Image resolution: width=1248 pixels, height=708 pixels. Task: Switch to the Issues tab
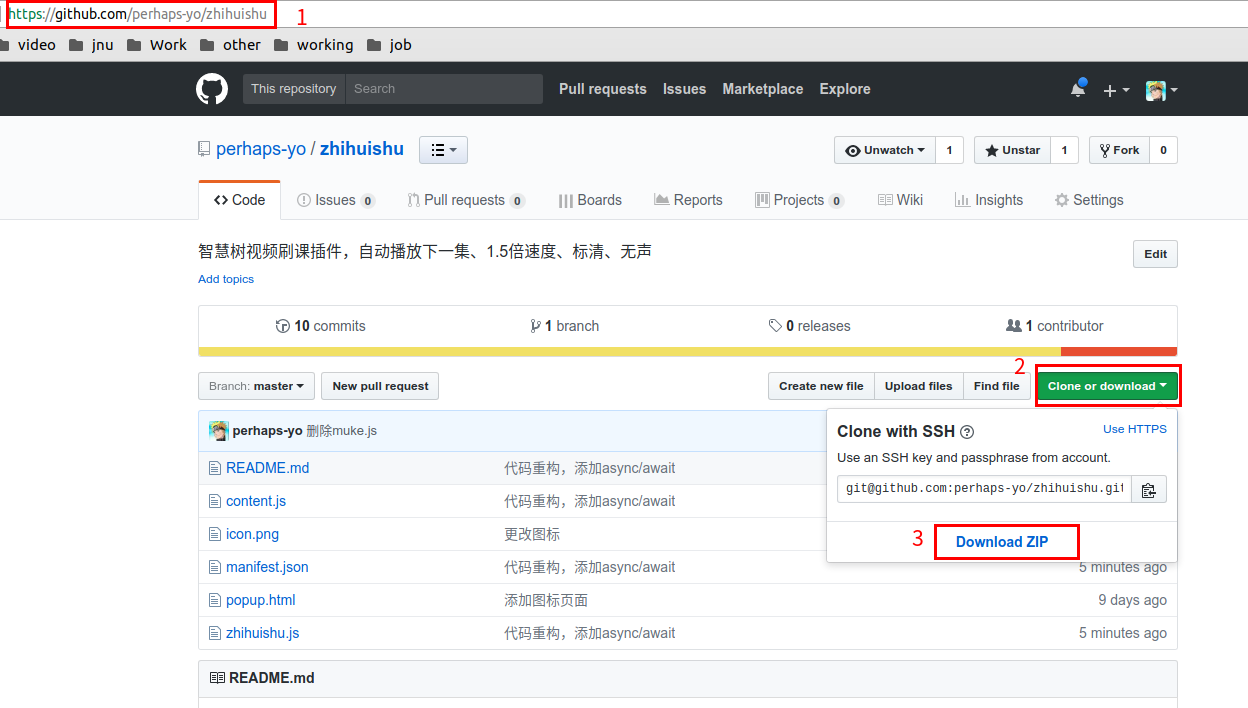tap(336, 200)
